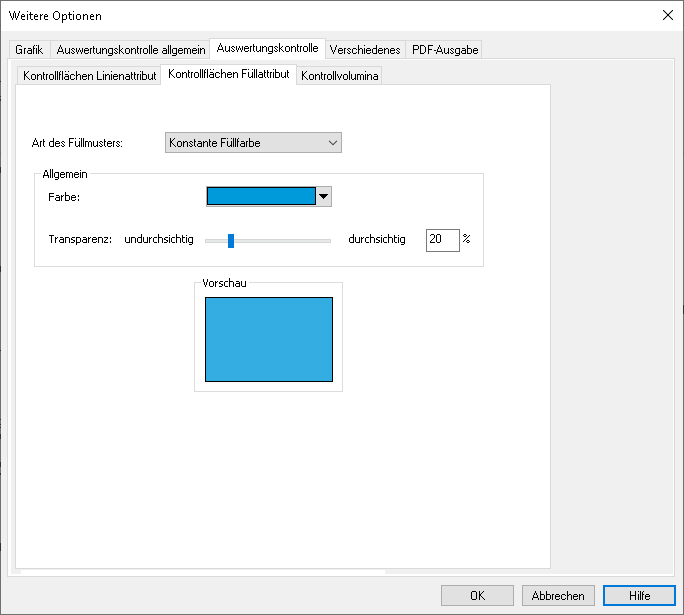Close the Weitere Optionen dialog
684x615 pixels.
667,15
